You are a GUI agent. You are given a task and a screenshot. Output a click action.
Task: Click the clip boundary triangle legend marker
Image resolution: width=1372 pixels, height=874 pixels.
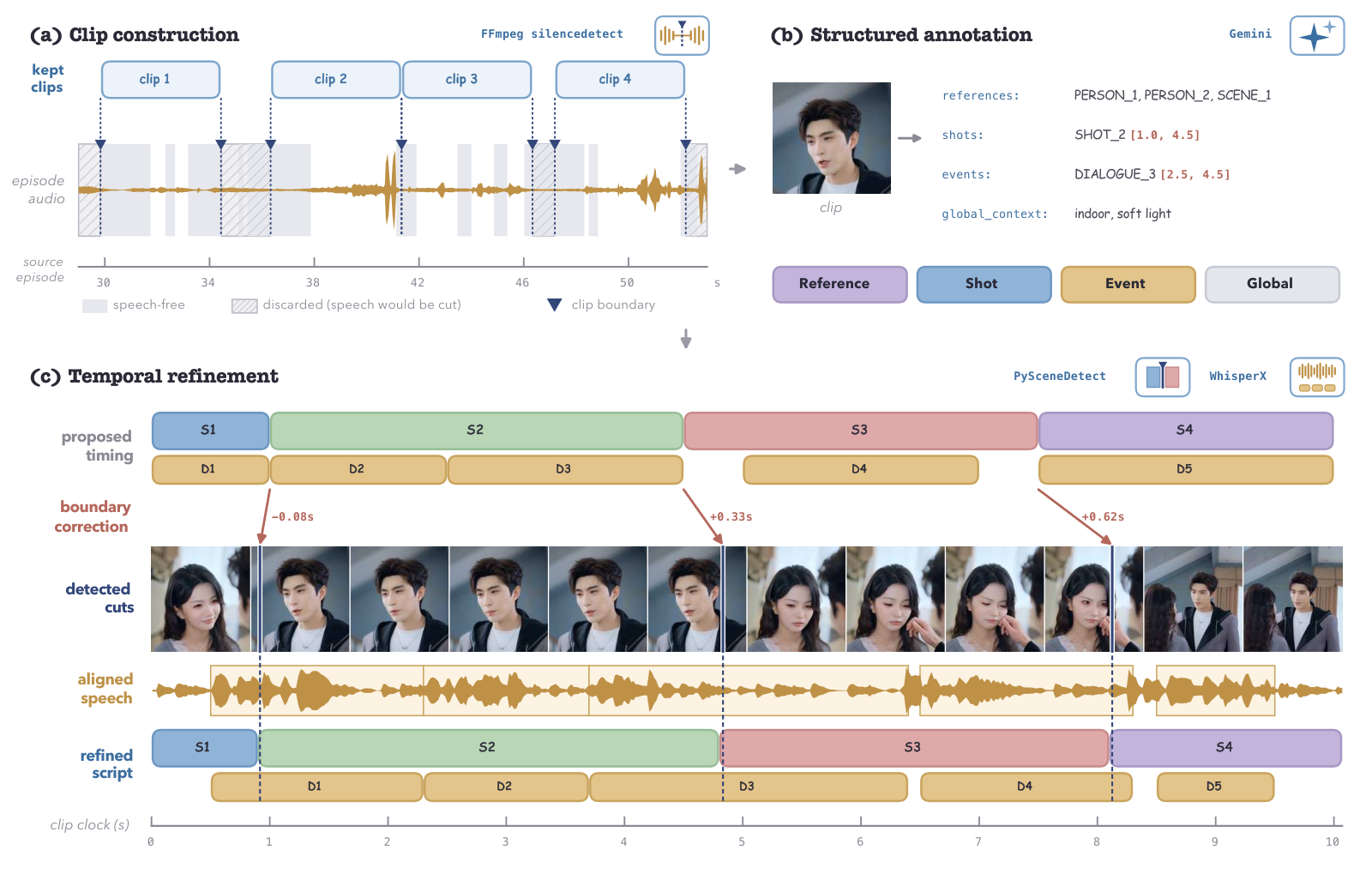click(x=555, y=304)
